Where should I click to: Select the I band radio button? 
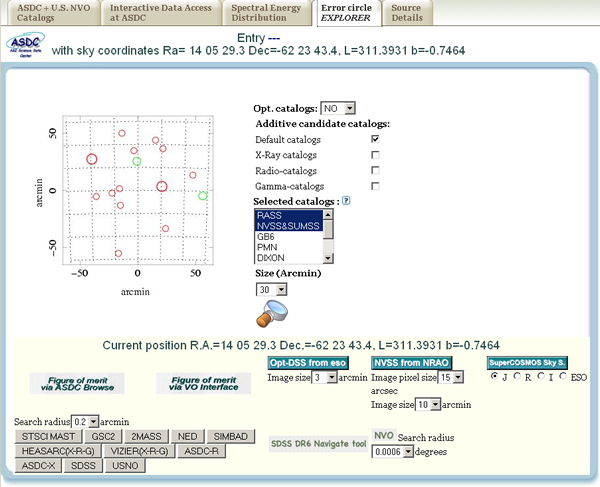541,376
